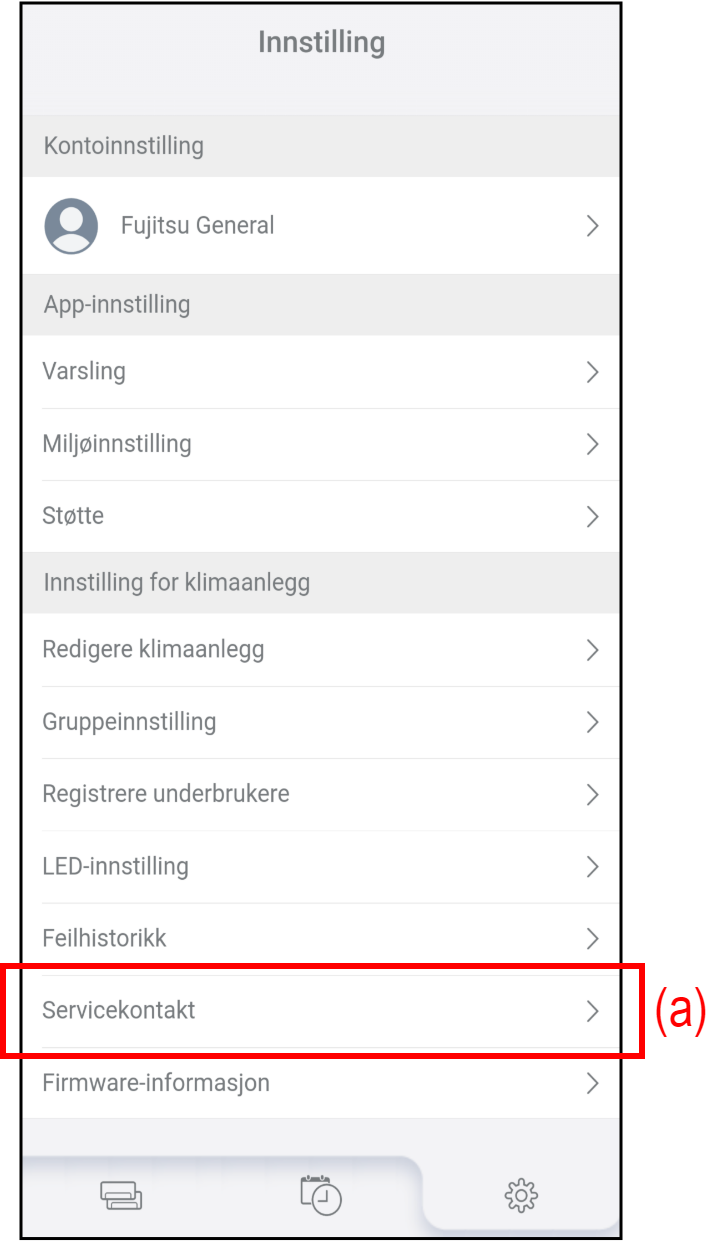Open Miljøinnstilling menu entry

tap(117, 444)
